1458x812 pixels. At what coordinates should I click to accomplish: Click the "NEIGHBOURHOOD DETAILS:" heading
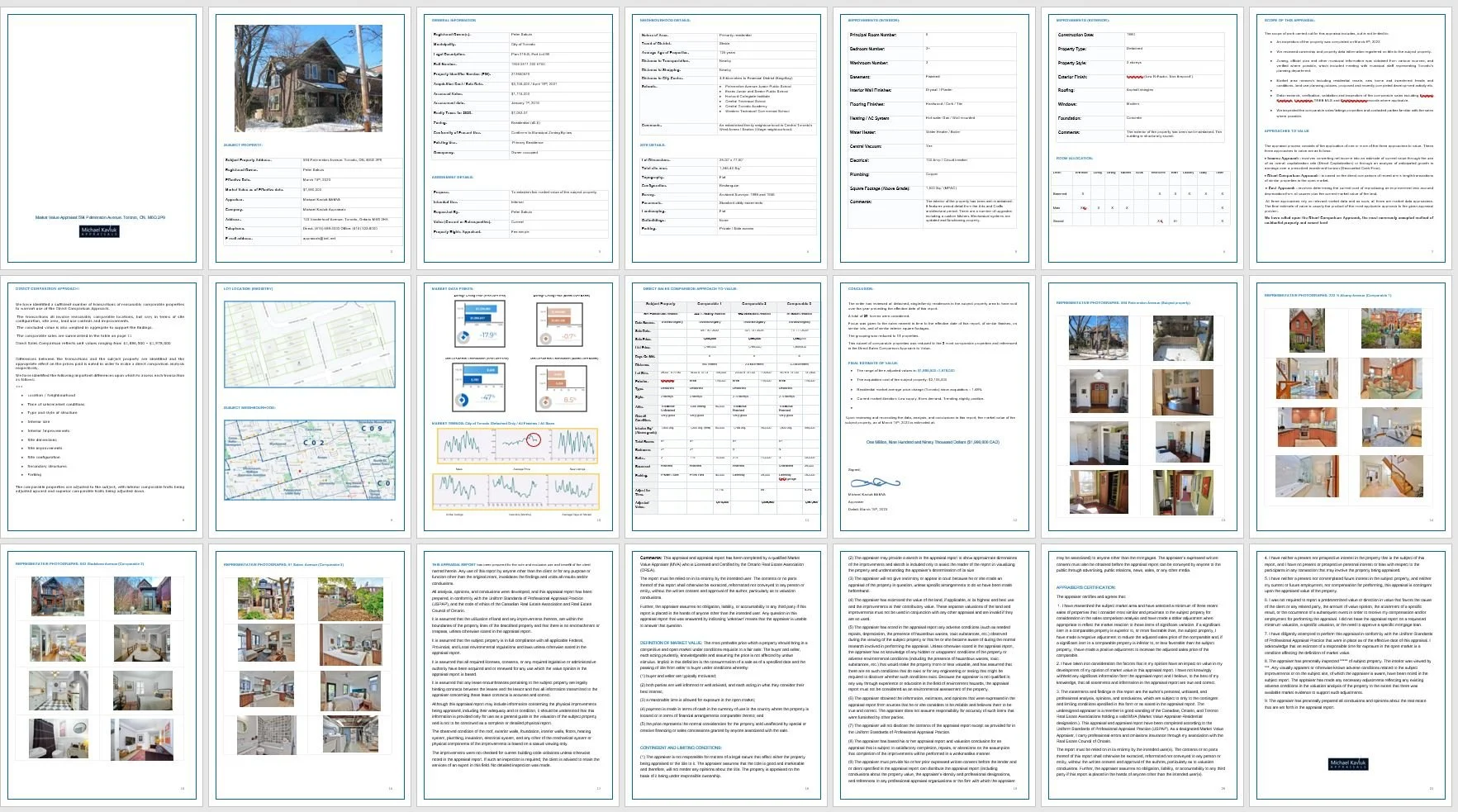click(x=665, y=20)
